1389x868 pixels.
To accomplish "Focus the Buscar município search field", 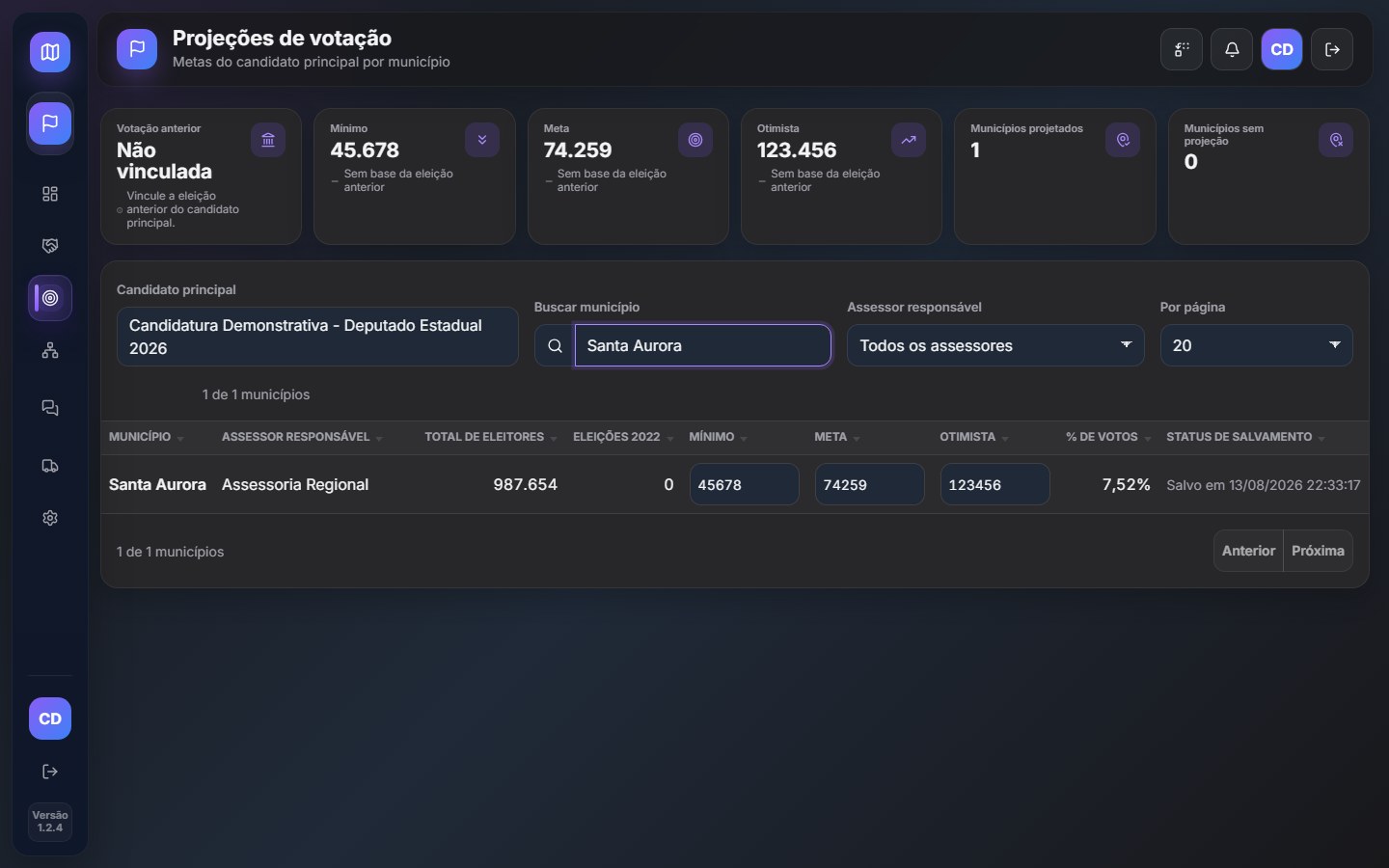I will point(702,345).
